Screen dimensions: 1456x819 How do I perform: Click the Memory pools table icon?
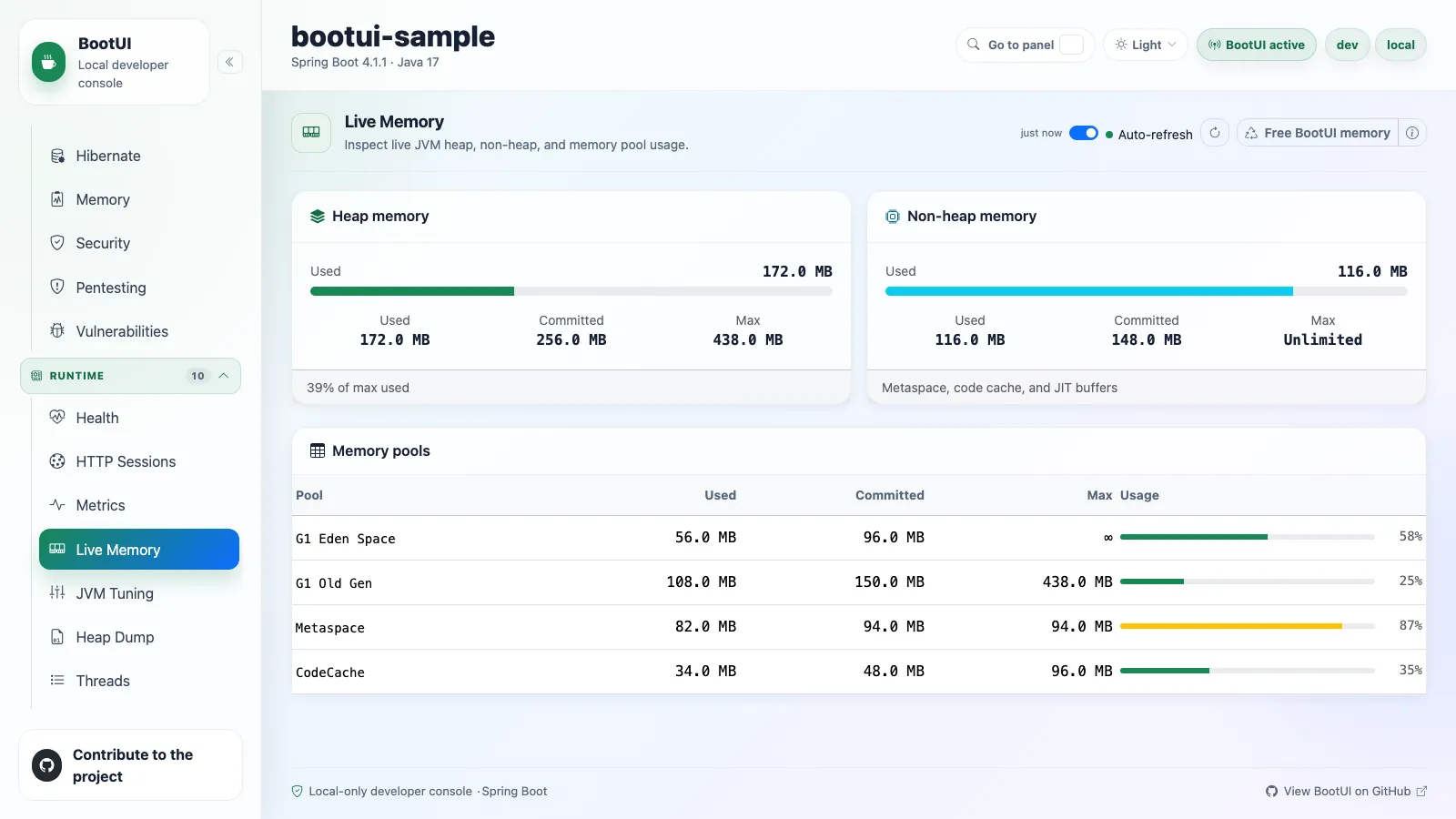(x=318, y=451)
